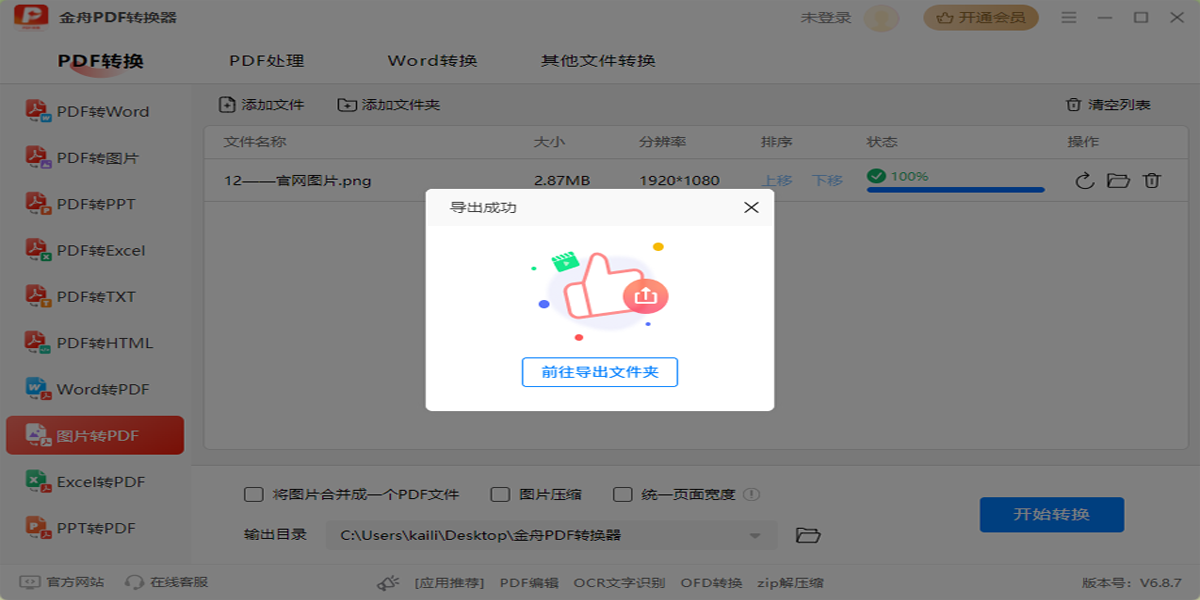Viewport: 1200px width, 600px height.
Task: Click 下移 in the file row
Action: tap(827, 181)
